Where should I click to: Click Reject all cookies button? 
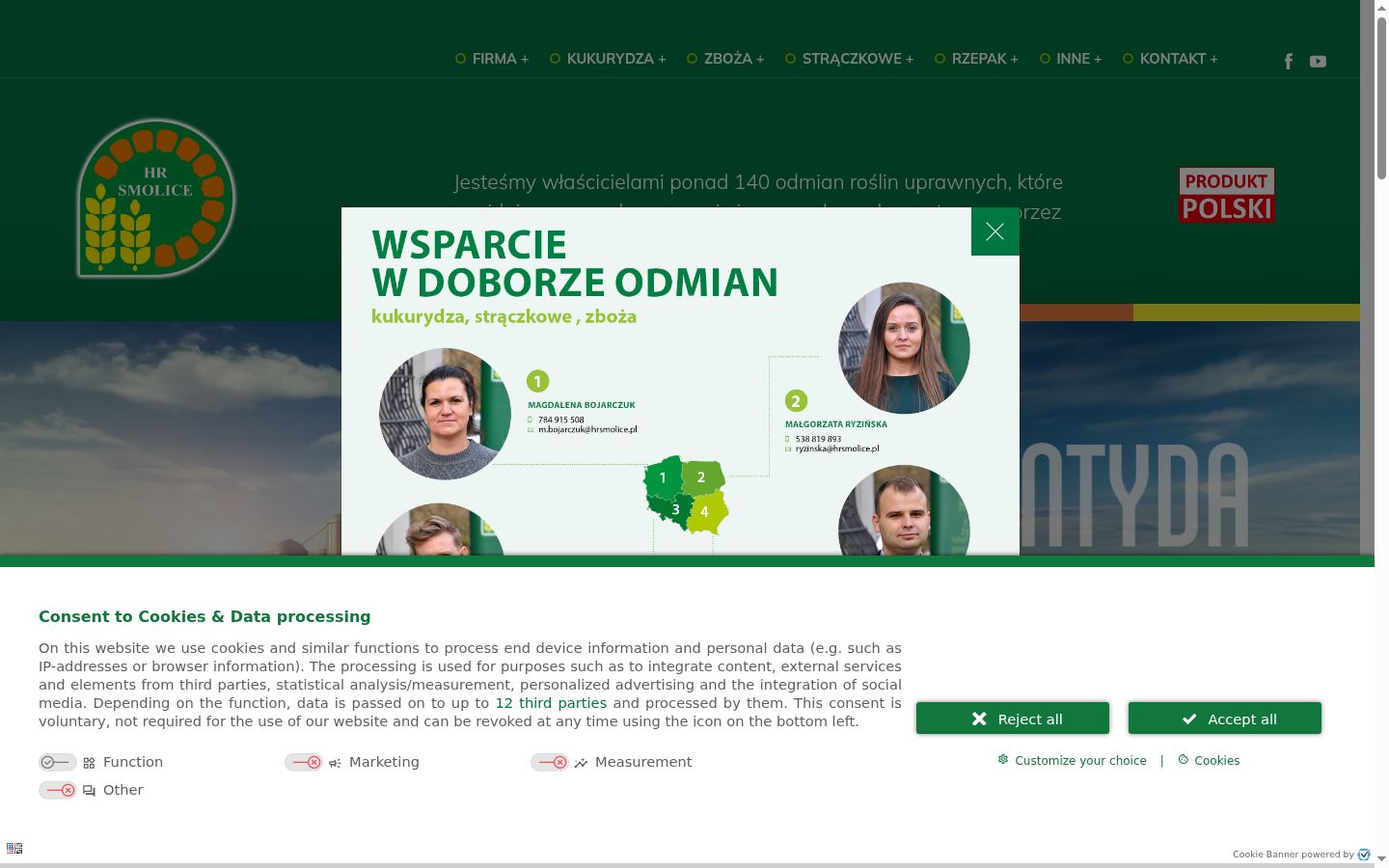pos(1013,719)
